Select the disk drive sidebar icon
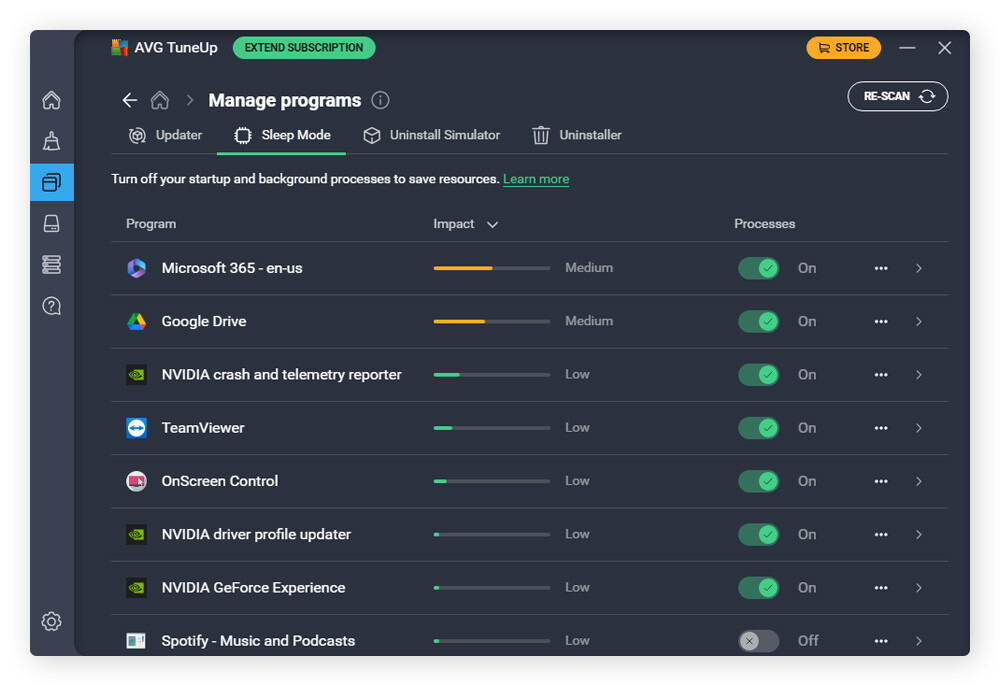This screenshot has height=686, width=1000. 52,223
